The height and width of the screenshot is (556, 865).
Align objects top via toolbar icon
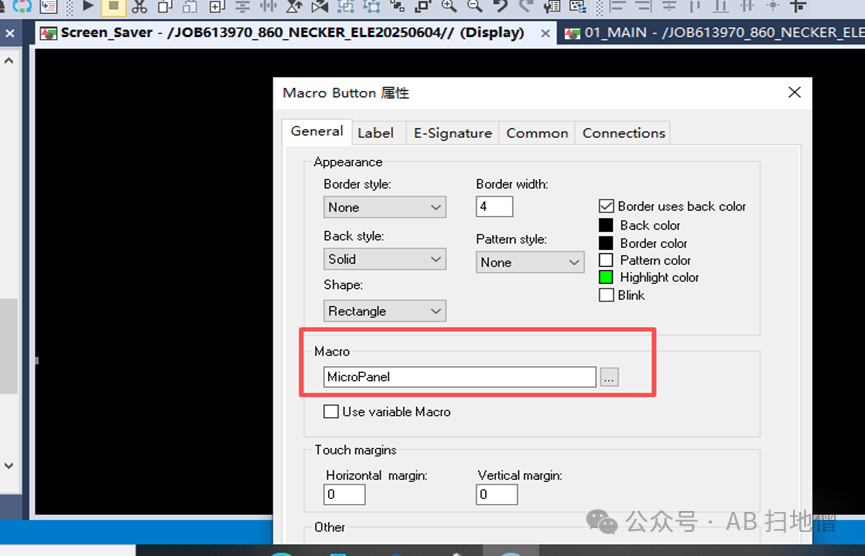point(695,6)
